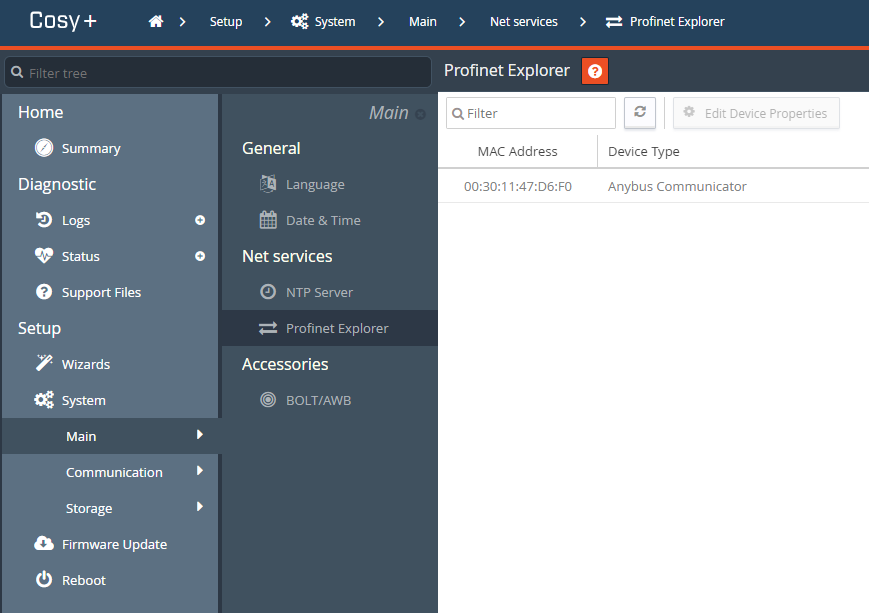Click the System gears icon in sidebar

click(x=44, y=400)
